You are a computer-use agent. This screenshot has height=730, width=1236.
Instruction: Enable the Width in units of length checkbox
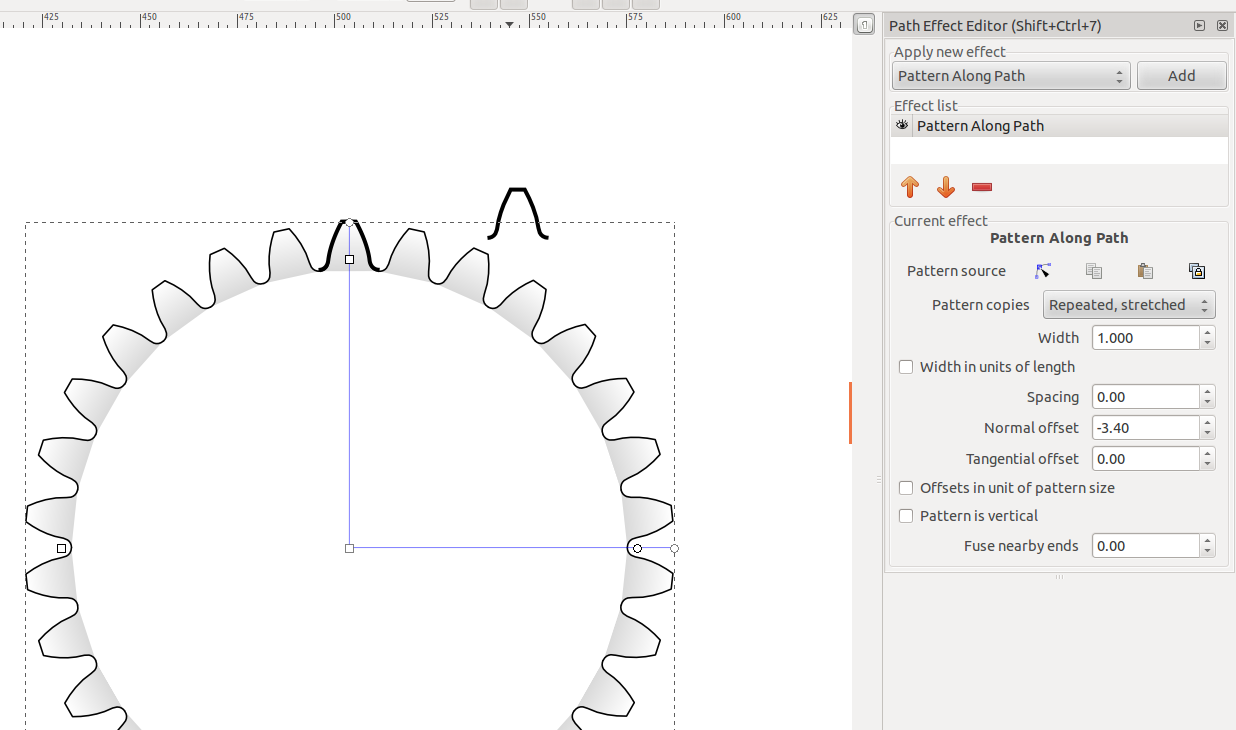905,366
